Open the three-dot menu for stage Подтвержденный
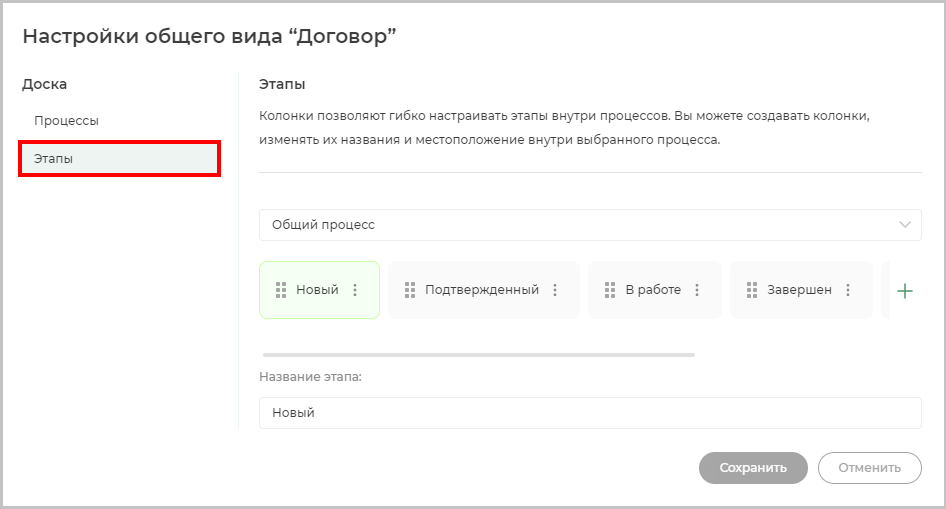This screenshot has height=509, width=946. [555, 290]
